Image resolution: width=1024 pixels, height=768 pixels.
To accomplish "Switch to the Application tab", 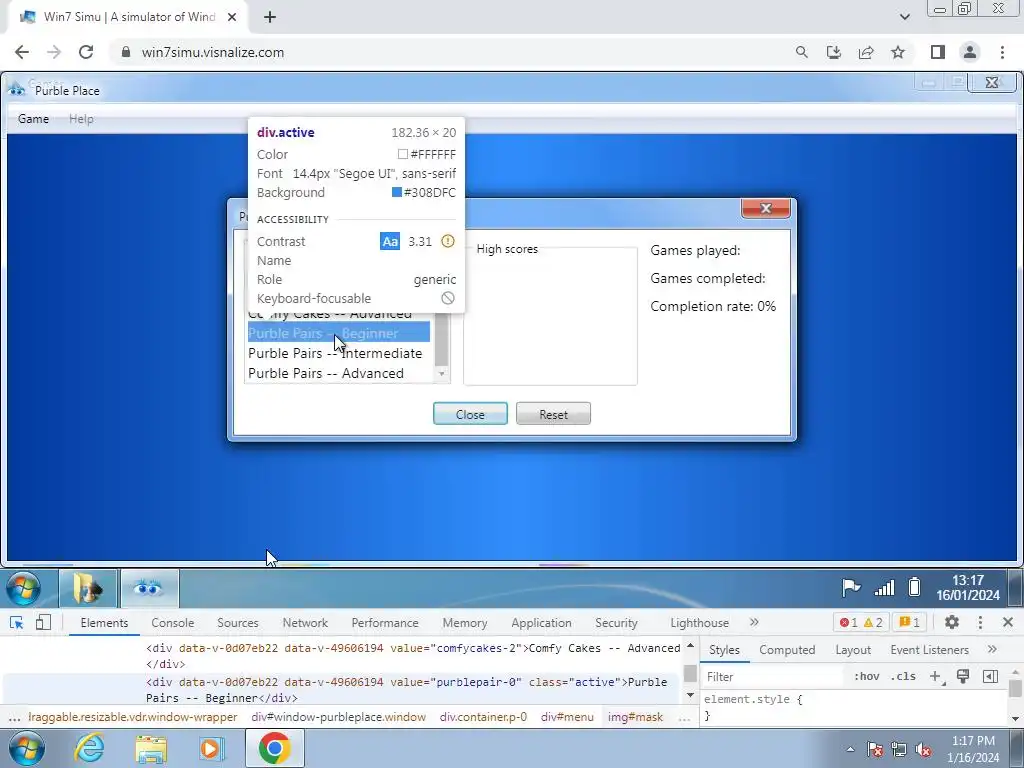I will [x=541, y=623].
